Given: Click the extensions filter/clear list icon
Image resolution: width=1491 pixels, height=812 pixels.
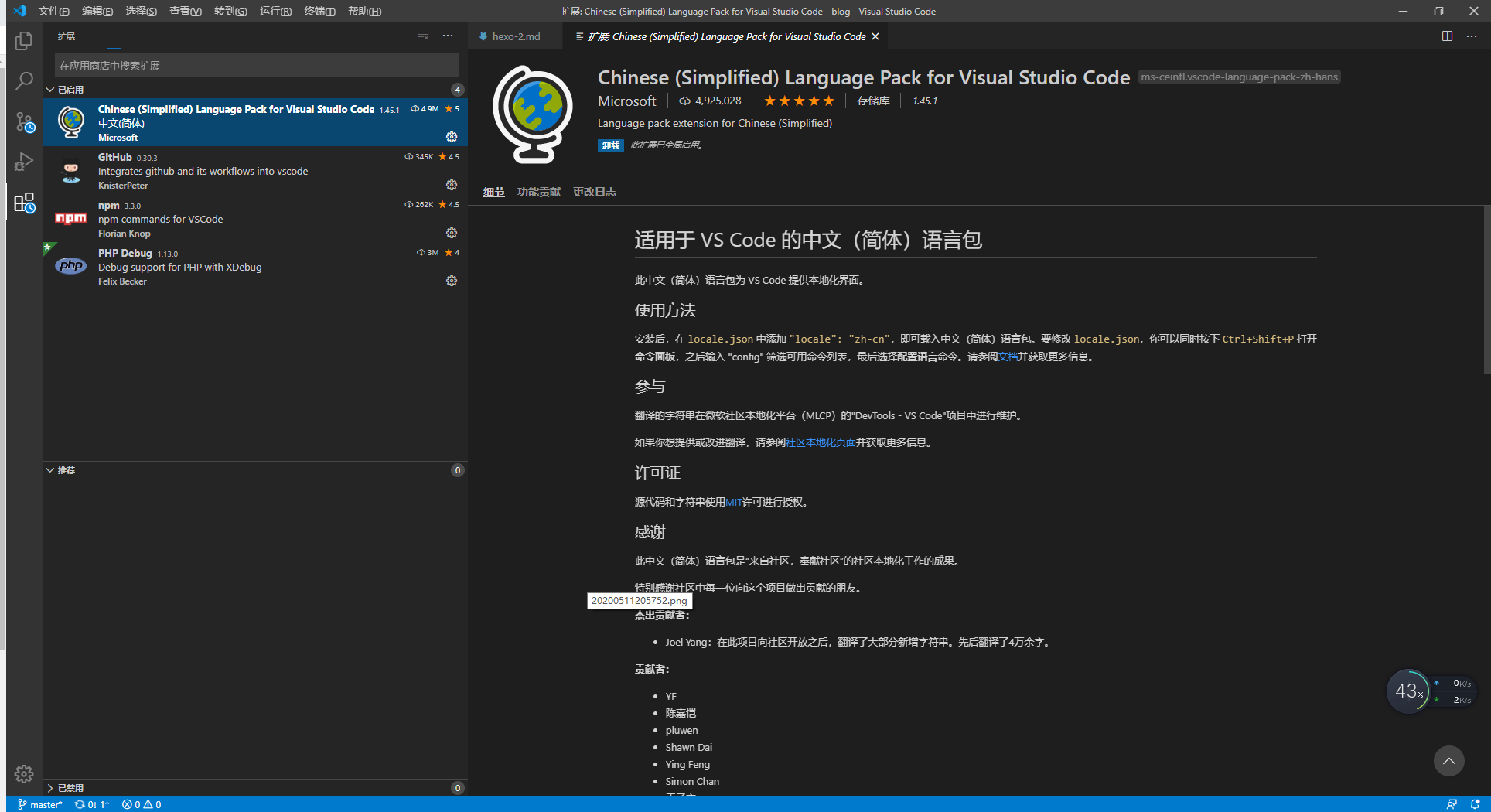Looking at the screenshot, I should coord(423,36).
